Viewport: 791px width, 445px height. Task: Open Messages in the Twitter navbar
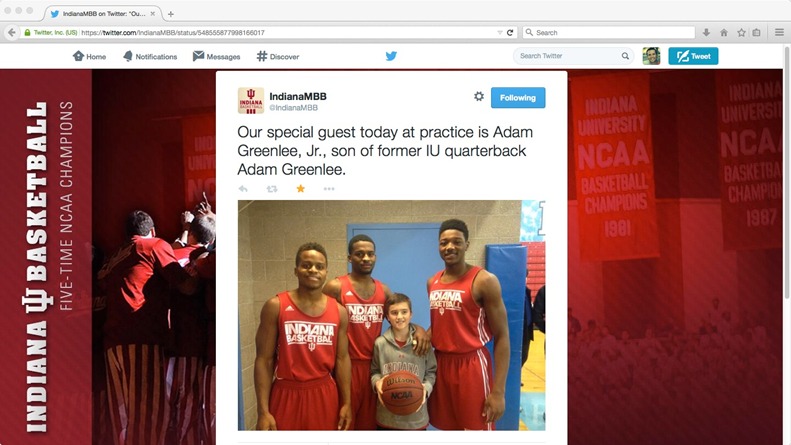point(216,57)
